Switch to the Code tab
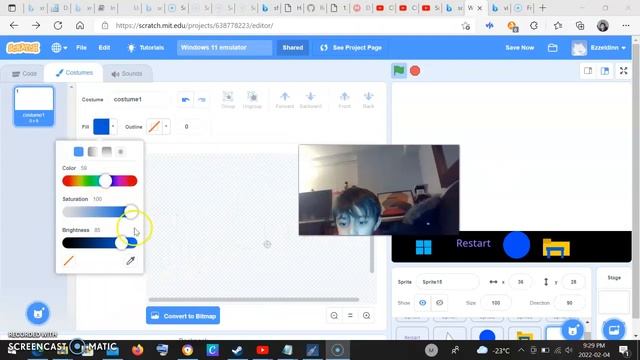 [x=24, y=74]
